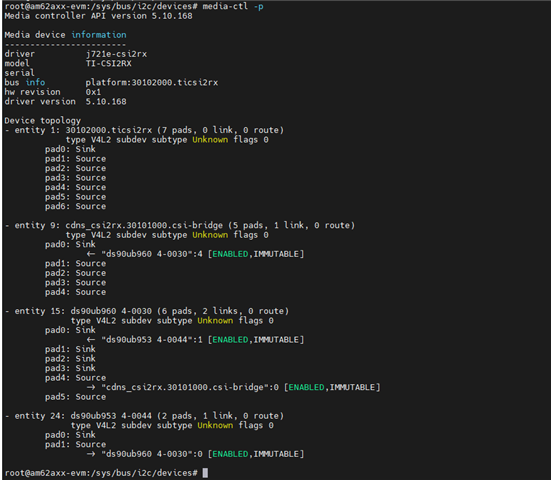Click entity 9 cdns_csi2rx csi-bridge line
The height and width of the screenshot is (480, 551).
pos(180,225)
